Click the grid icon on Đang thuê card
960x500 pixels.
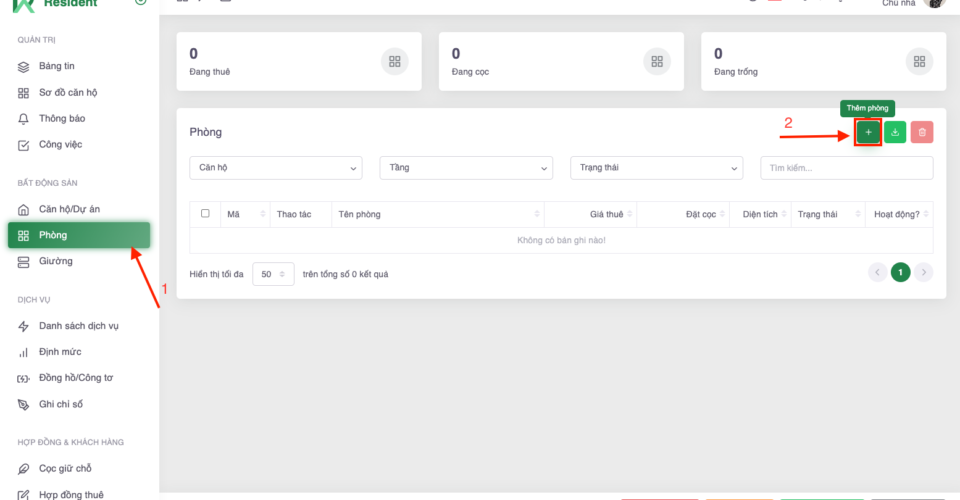pyautogui.click(x=395, y=62)
